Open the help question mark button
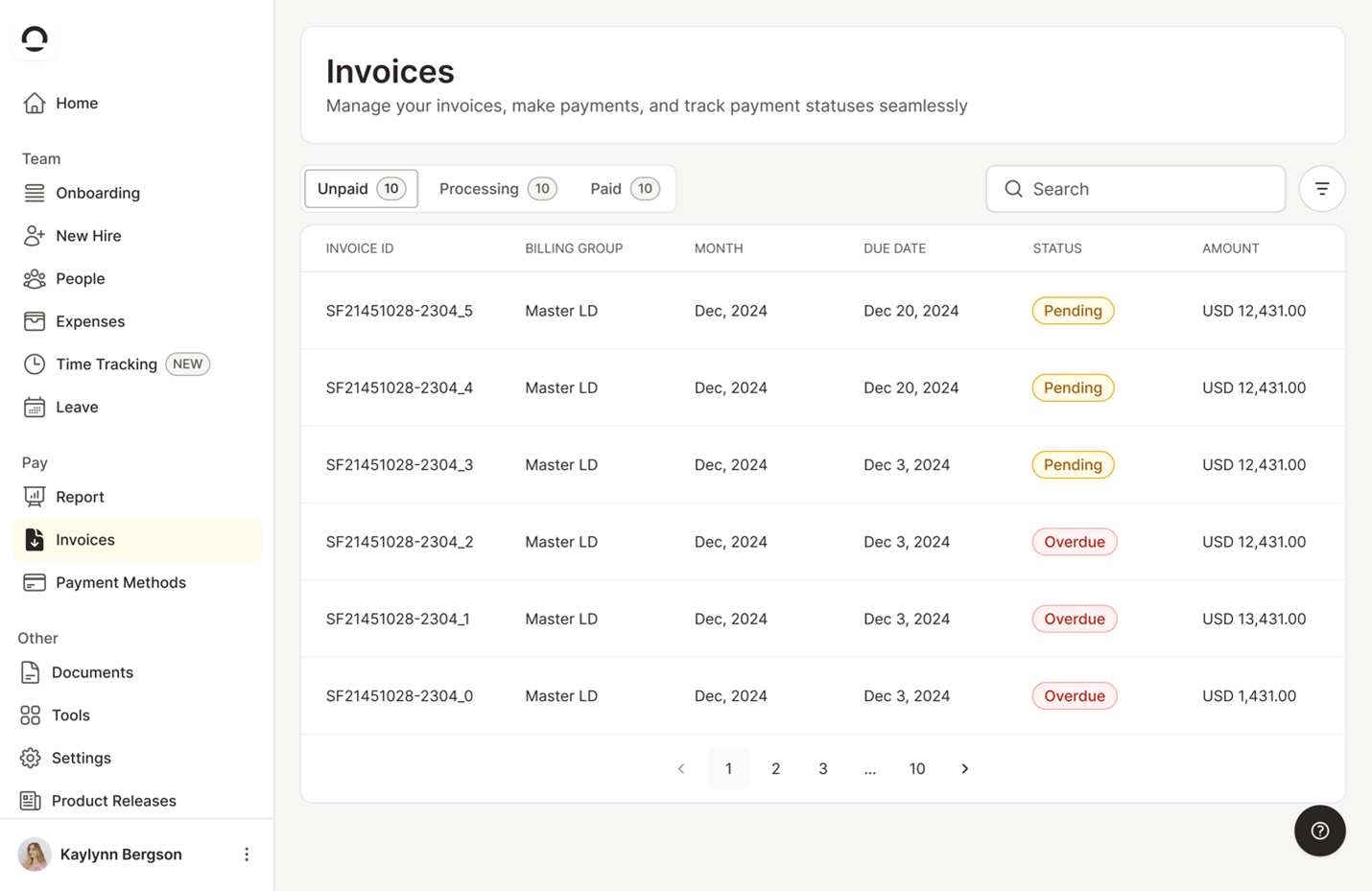Screen dimensions: 1372x891 [1320, 831]
